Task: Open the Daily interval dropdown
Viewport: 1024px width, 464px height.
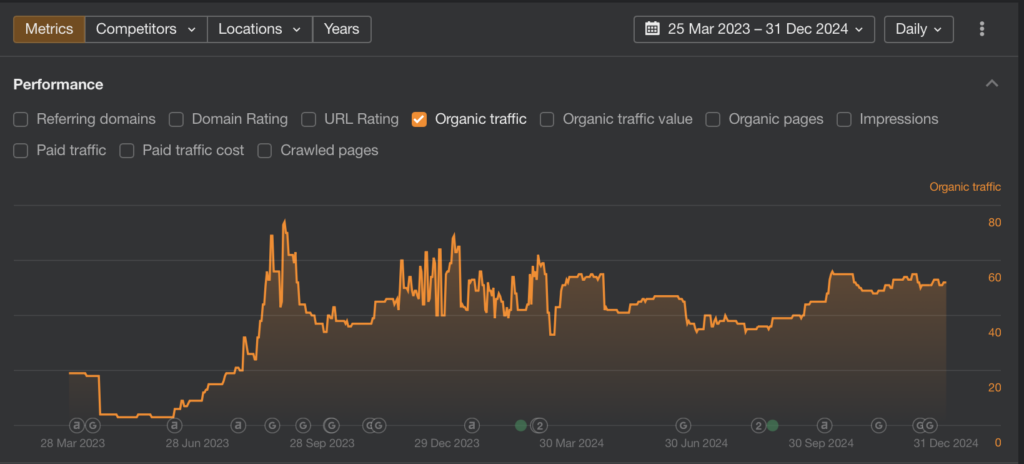Action: 918,29
